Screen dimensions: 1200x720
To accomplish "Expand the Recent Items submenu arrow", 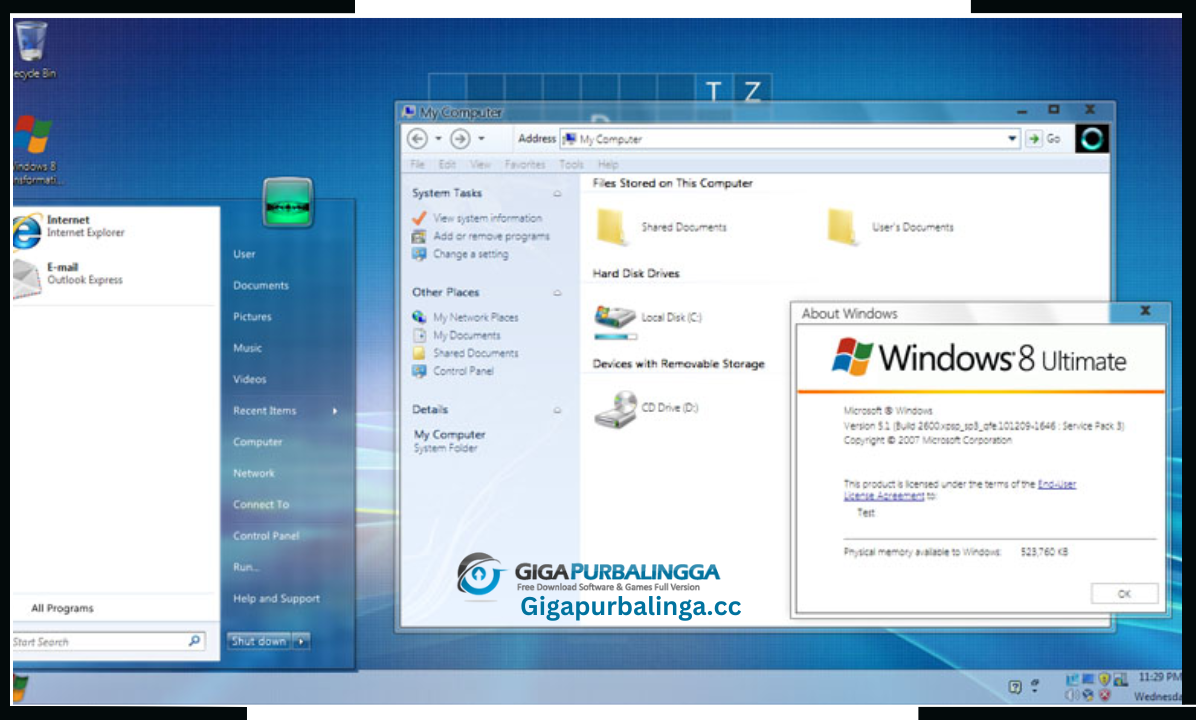I will (335, 411).
